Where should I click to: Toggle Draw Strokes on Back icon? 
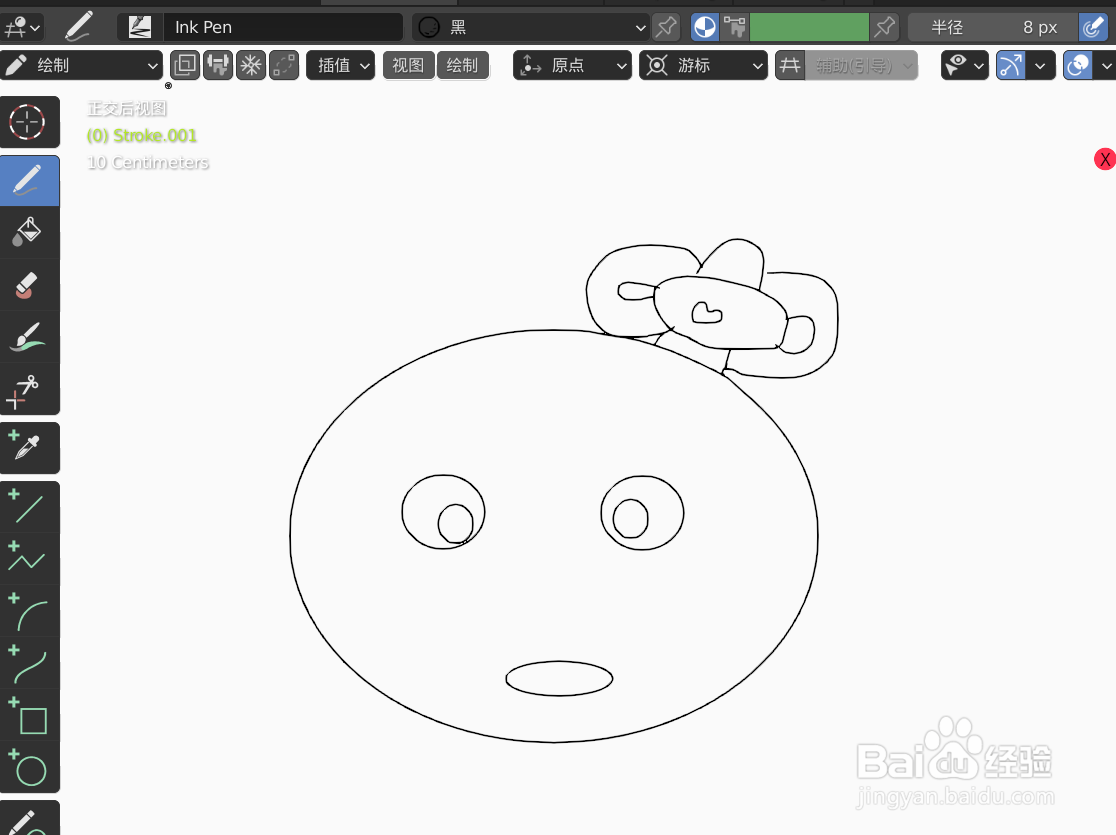click(185, 65)
